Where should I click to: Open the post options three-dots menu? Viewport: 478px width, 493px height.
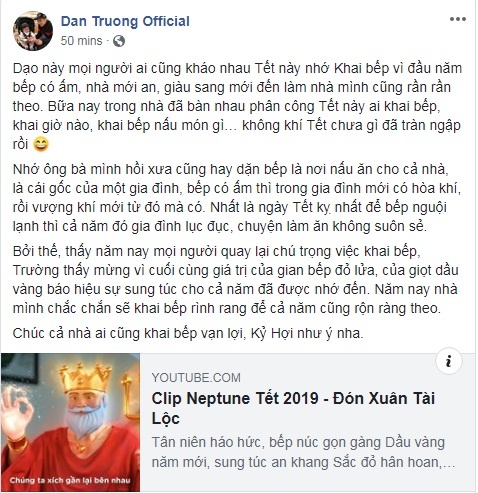click(x=458, y=19)
